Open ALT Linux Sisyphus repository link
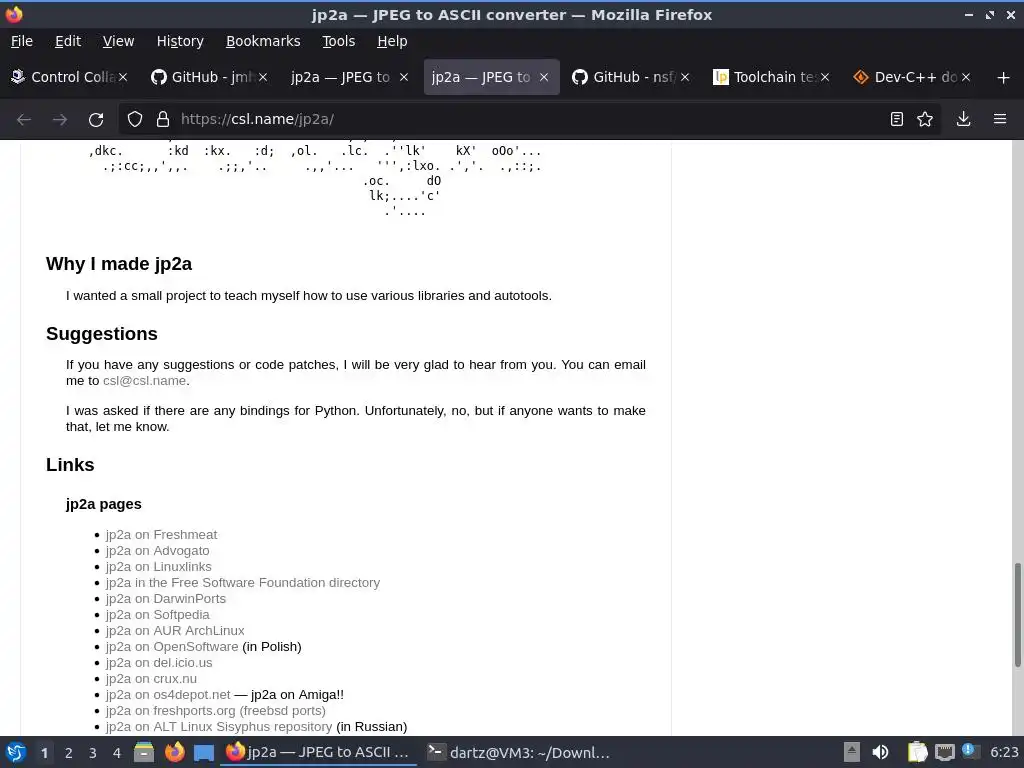 219,727
